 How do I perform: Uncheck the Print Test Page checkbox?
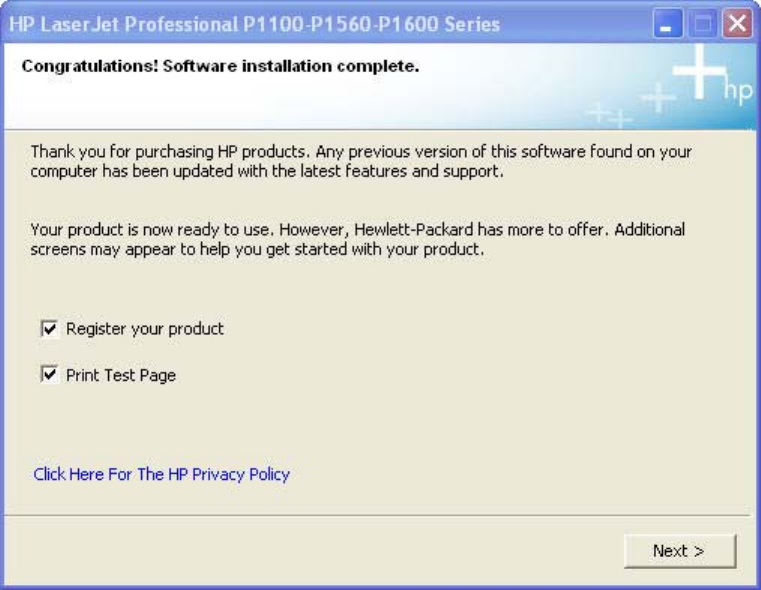pos(49,375)
